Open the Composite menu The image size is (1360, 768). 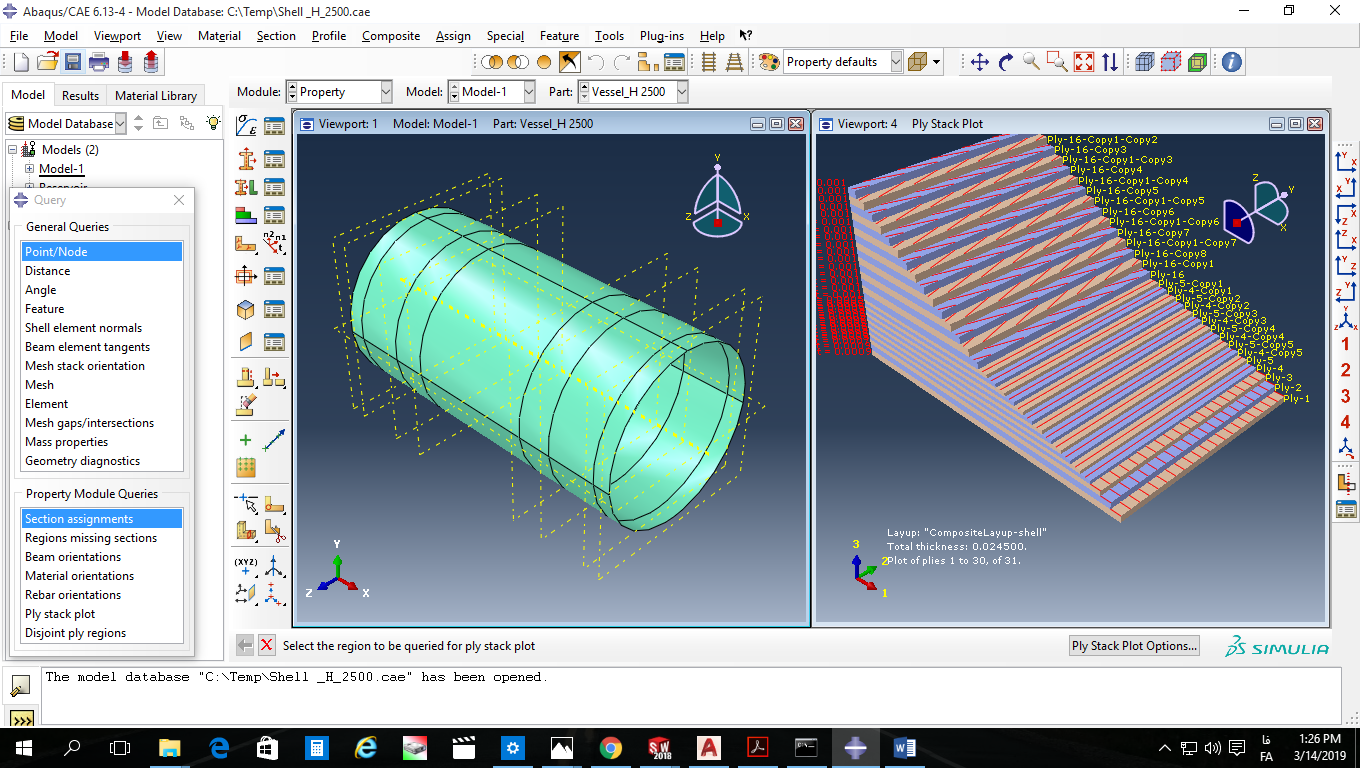point(391,35)
